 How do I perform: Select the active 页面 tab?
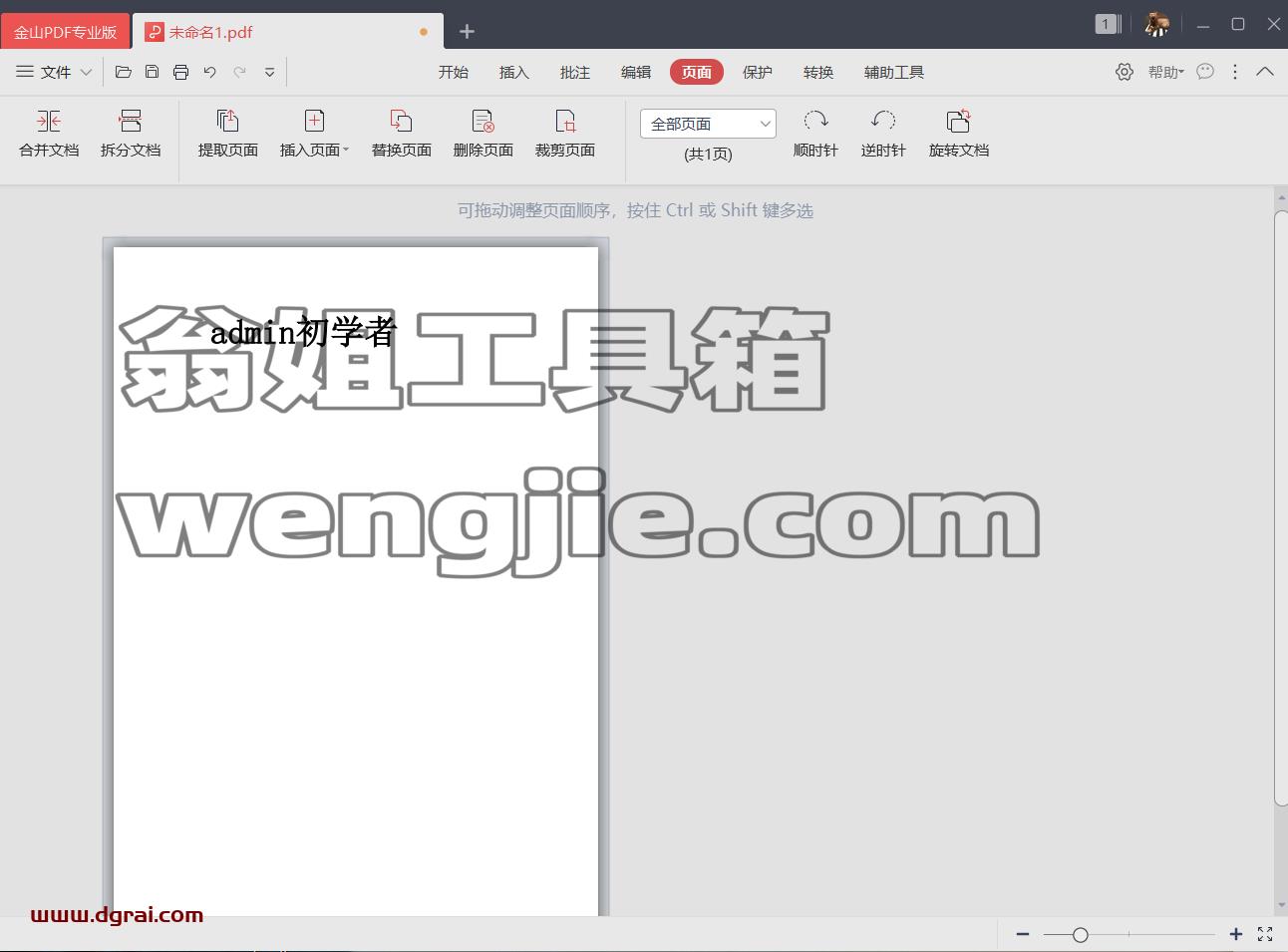(697, 72)
